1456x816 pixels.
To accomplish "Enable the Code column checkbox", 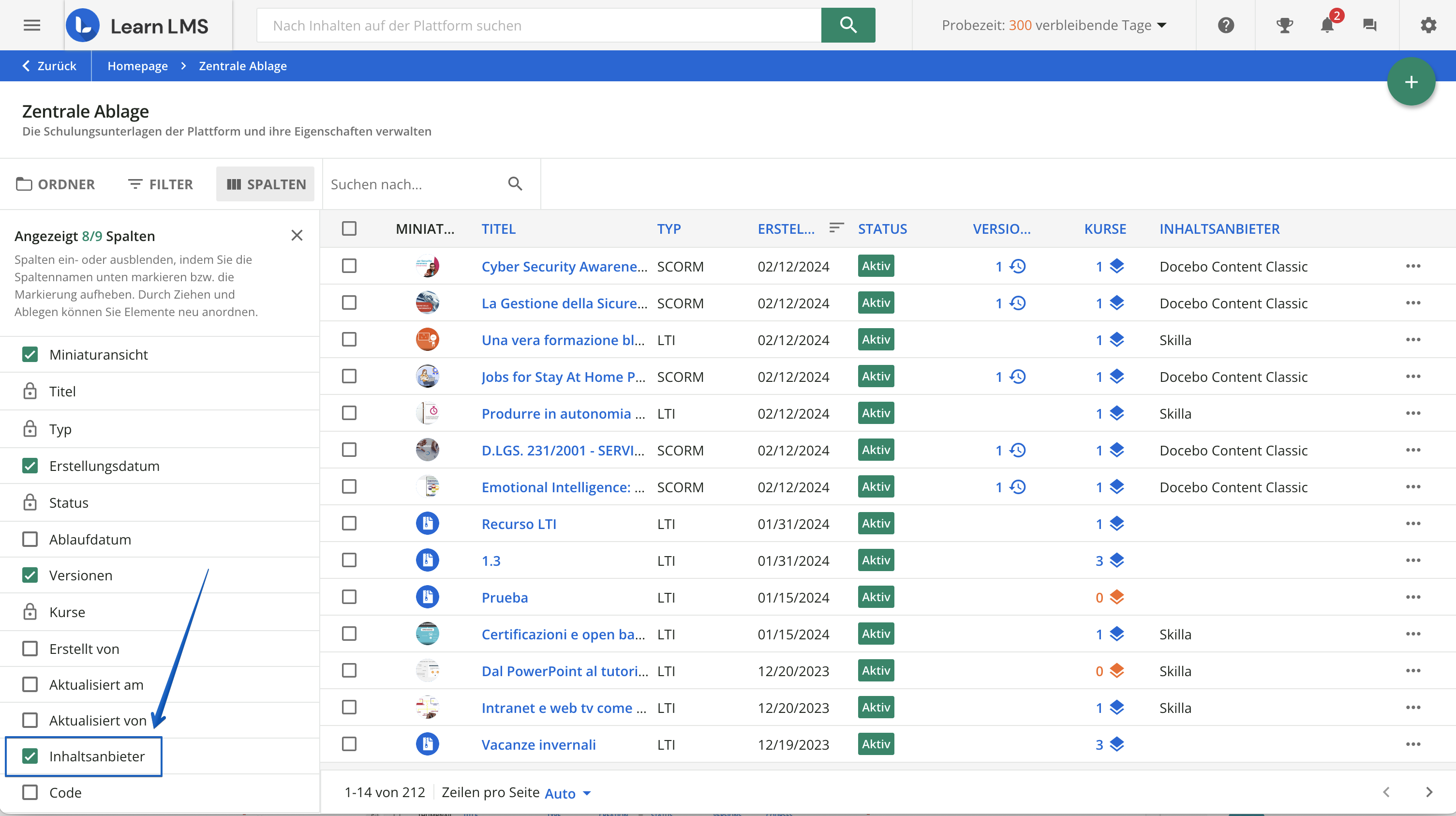I will (30, 792).
